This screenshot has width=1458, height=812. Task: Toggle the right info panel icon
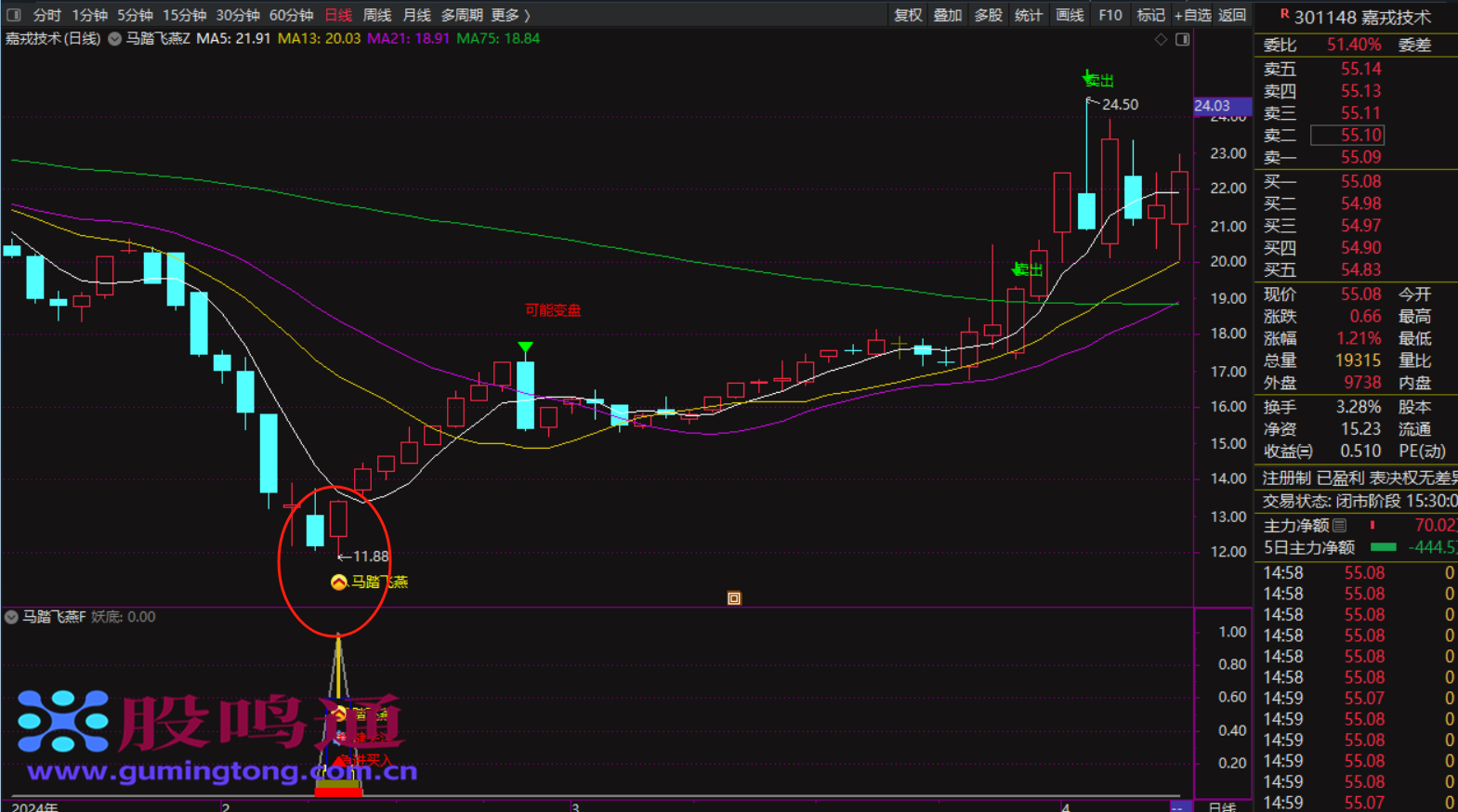1182,39
